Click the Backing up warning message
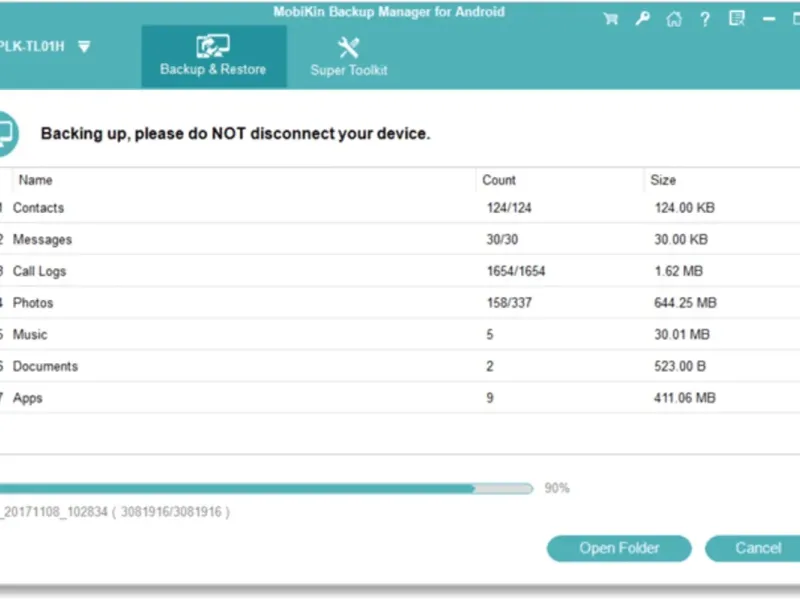800x600 pixels. click(x=235, y=133)
